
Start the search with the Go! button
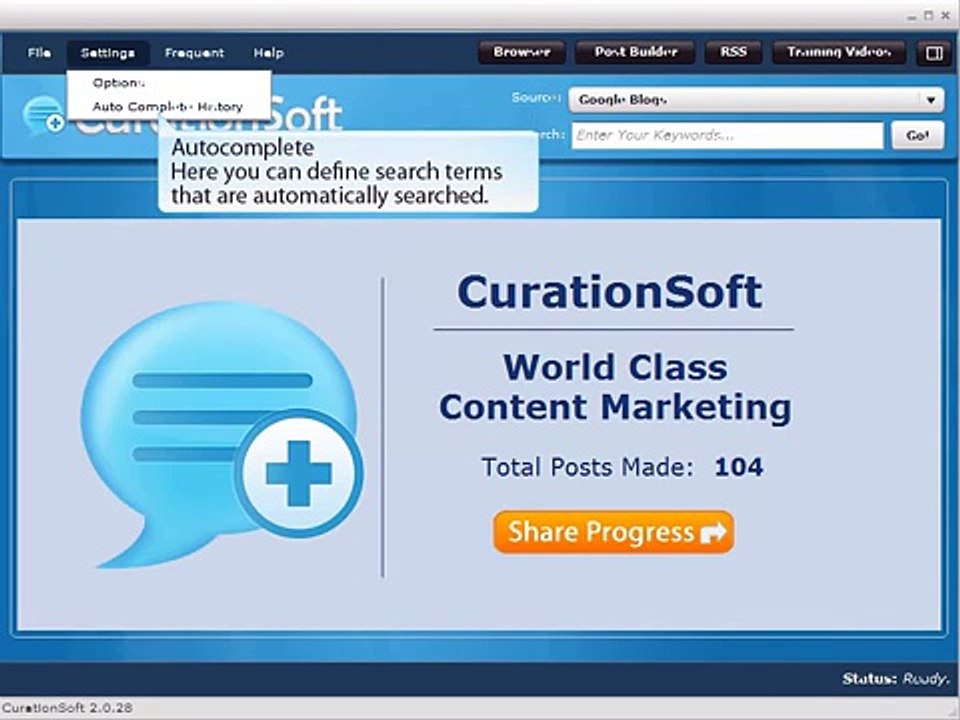pos(917,135)
